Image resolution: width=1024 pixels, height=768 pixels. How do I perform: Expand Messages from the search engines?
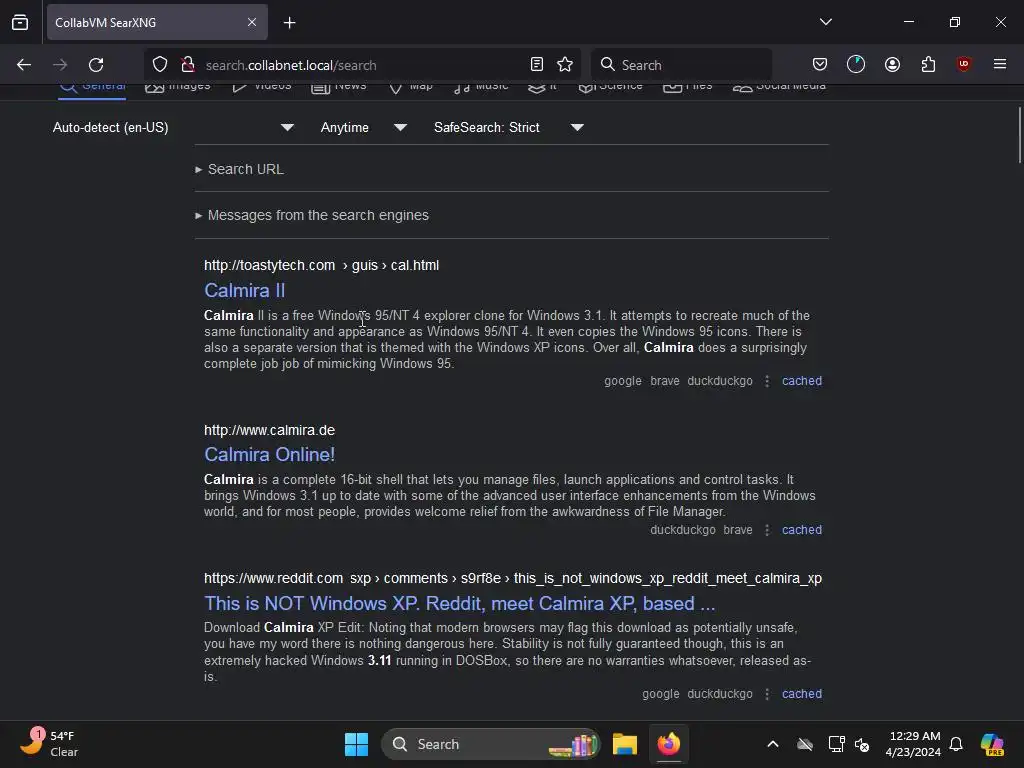click(x=312, y=215)
